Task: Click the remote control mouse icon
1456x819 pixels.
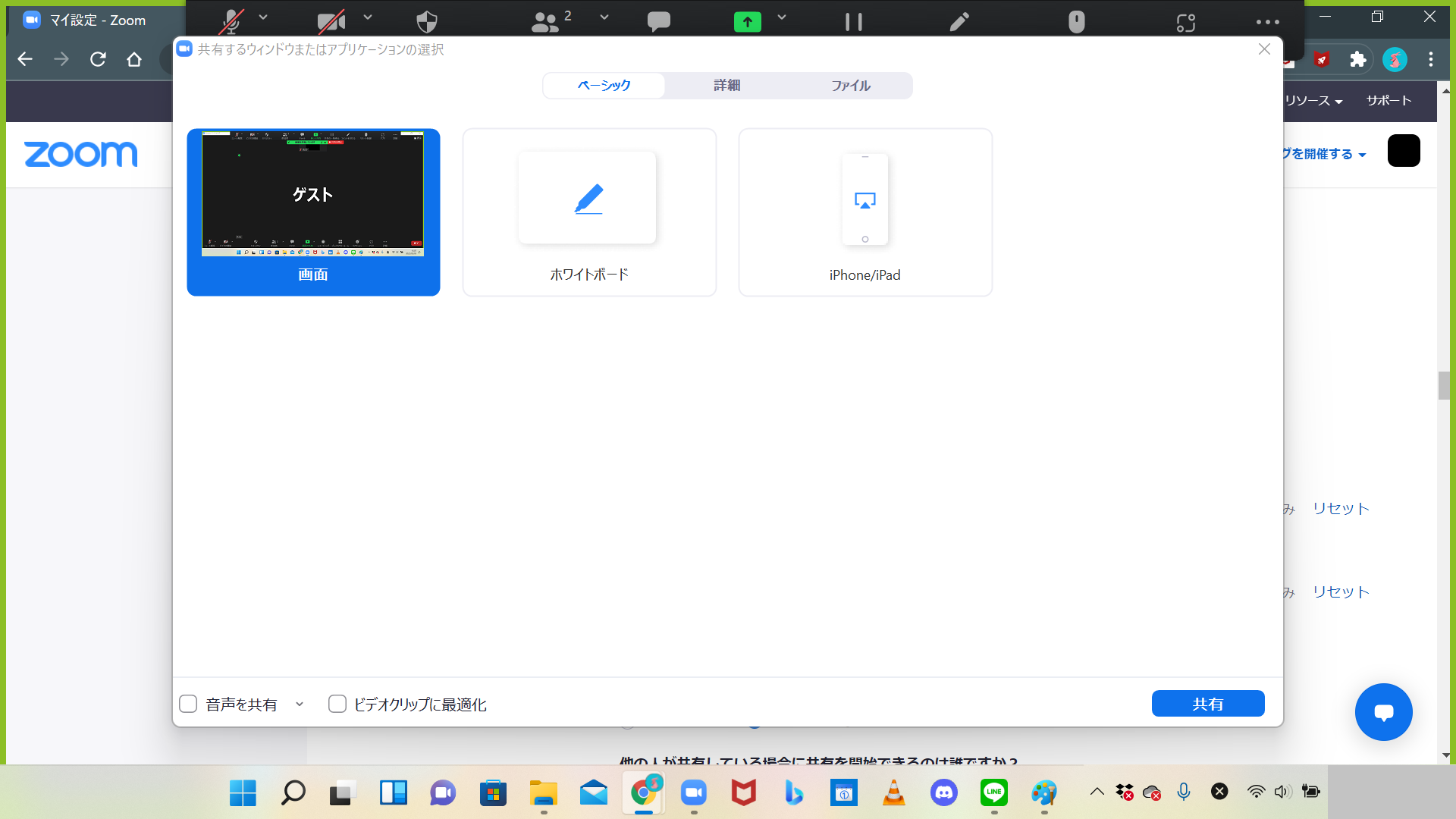Action: pos(1076,21)
